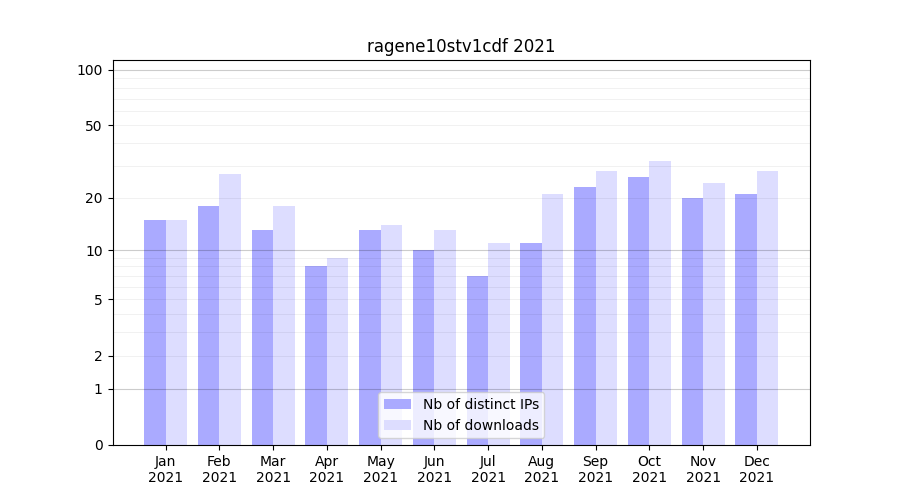Click the "Jun 2021" x-axis label
The height and width of the screenshot is (500, 900).
[x=434, y=469]
